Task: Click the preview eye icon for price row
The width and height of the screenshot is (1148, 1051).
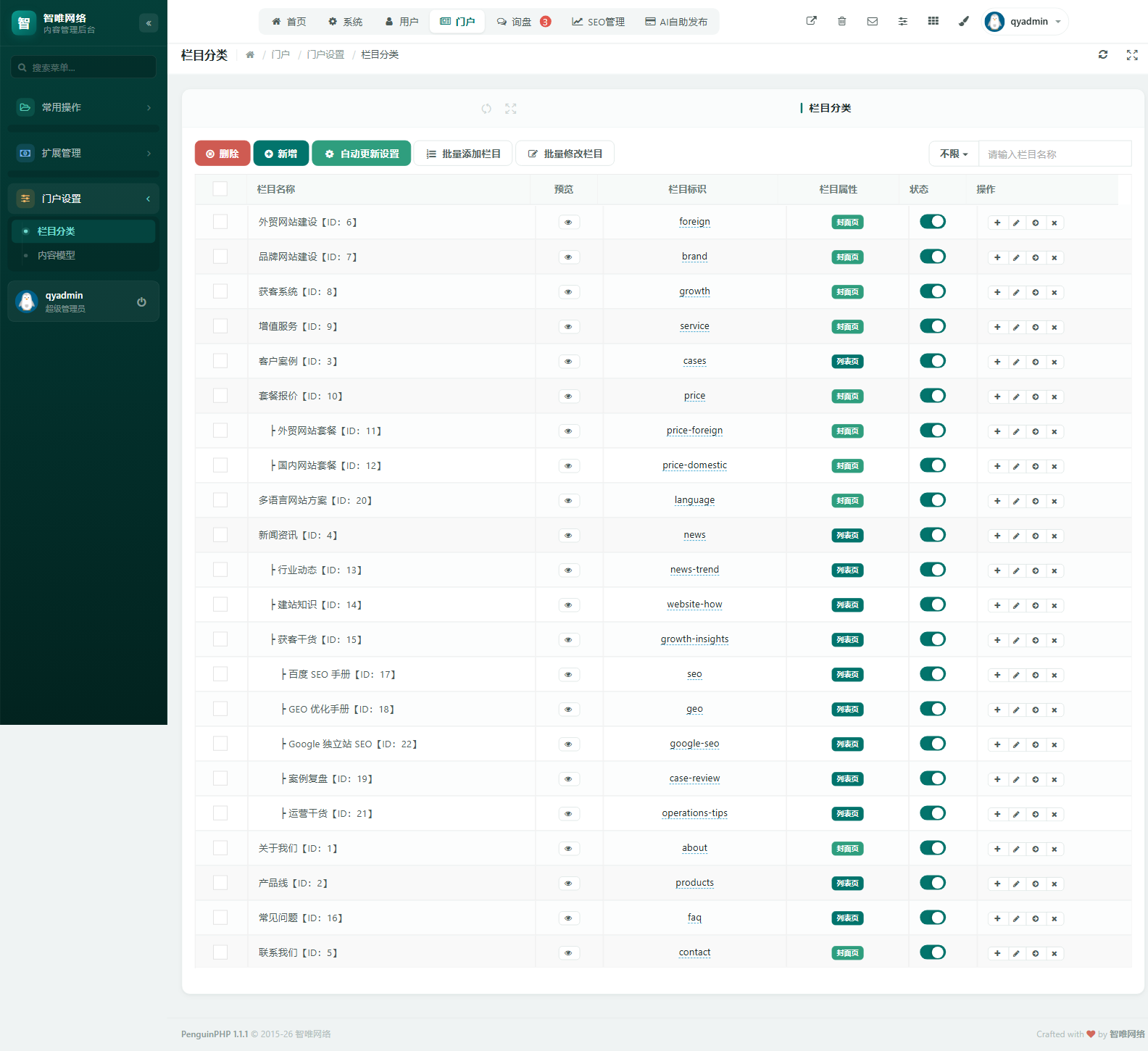Action: [x=568, y=396]
